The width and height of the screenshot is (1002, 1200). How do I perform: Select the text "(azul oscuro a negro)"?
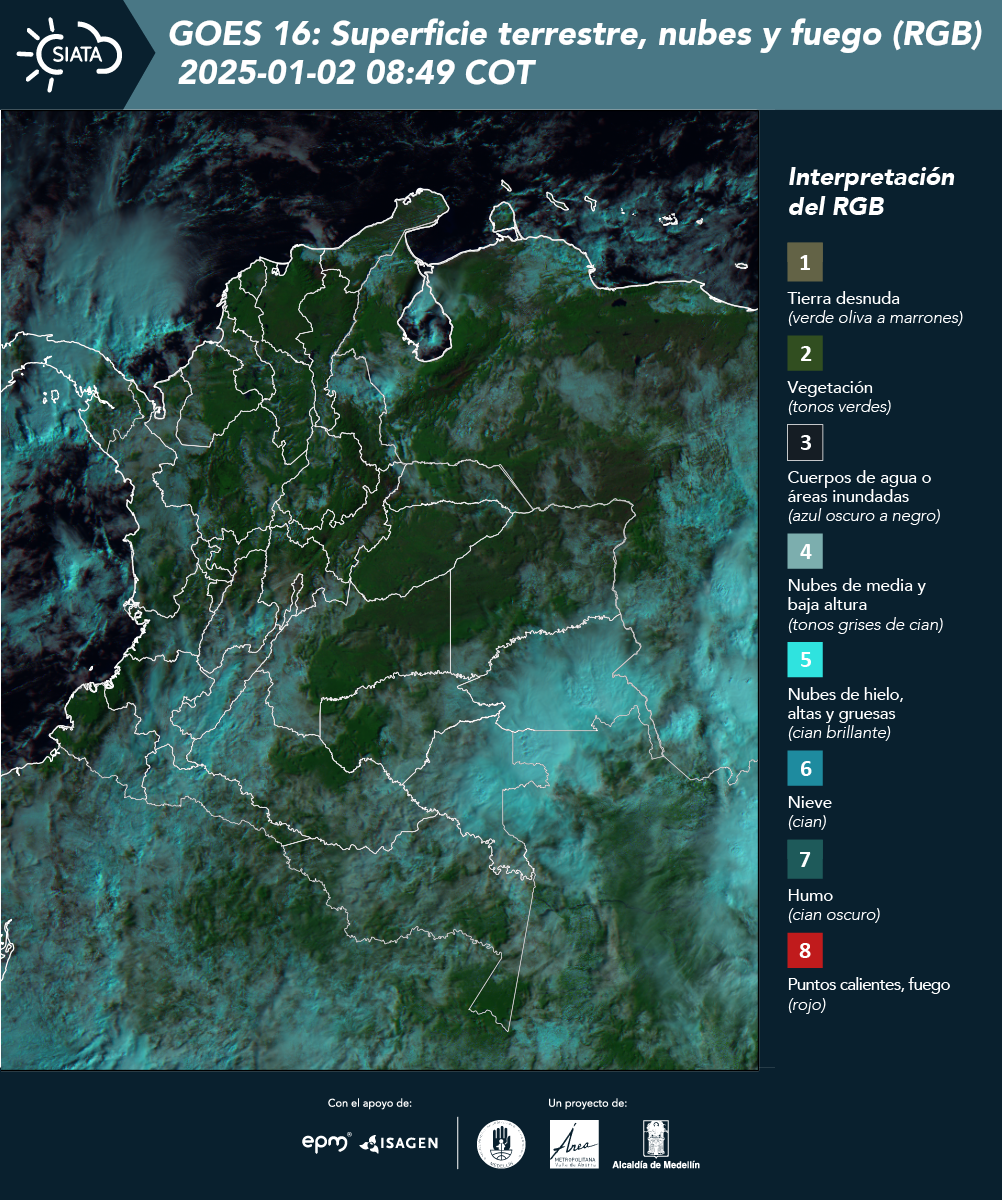[x=864, y=516]
